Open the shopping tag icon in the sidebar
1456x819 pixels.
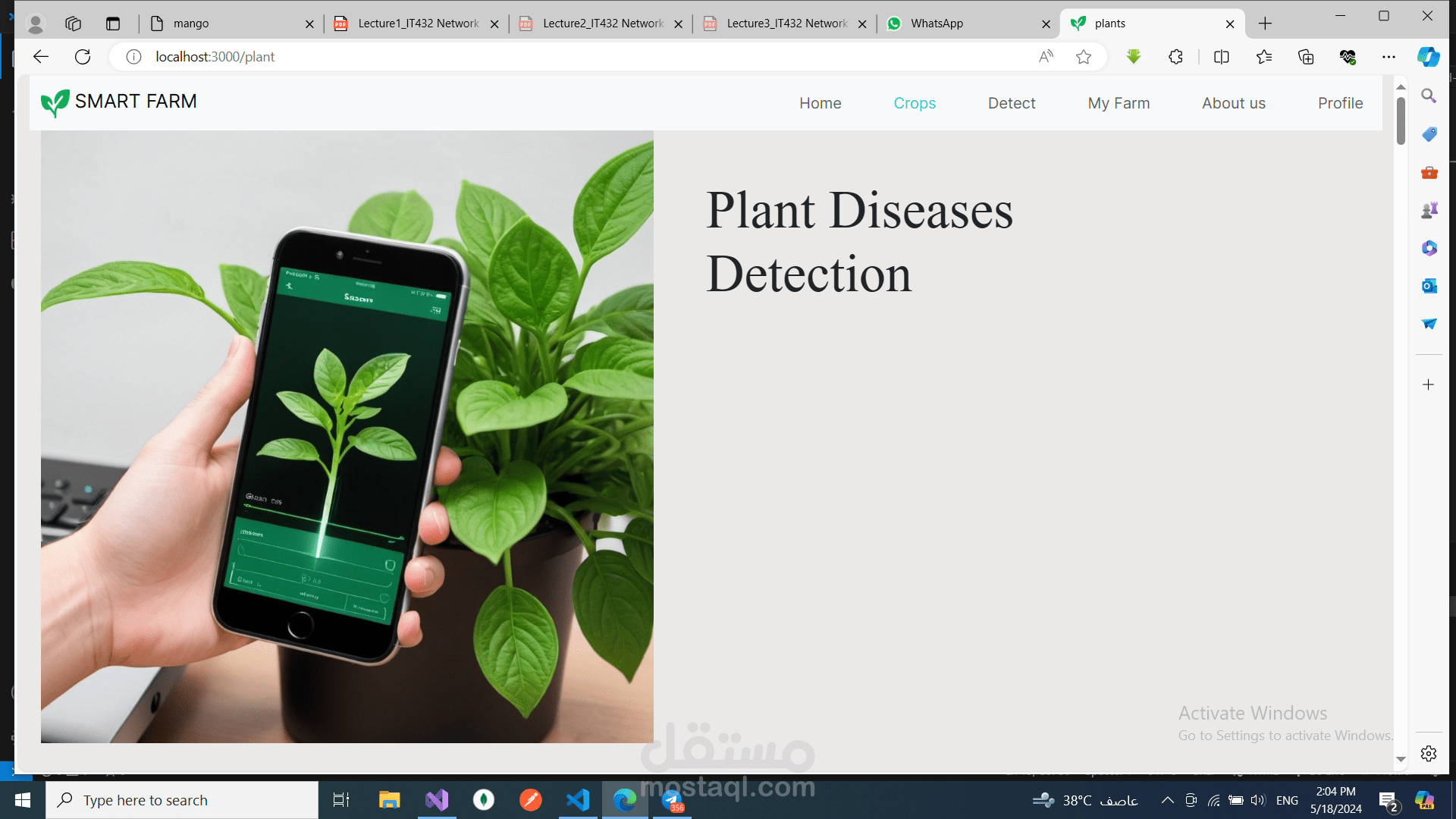1429,134
